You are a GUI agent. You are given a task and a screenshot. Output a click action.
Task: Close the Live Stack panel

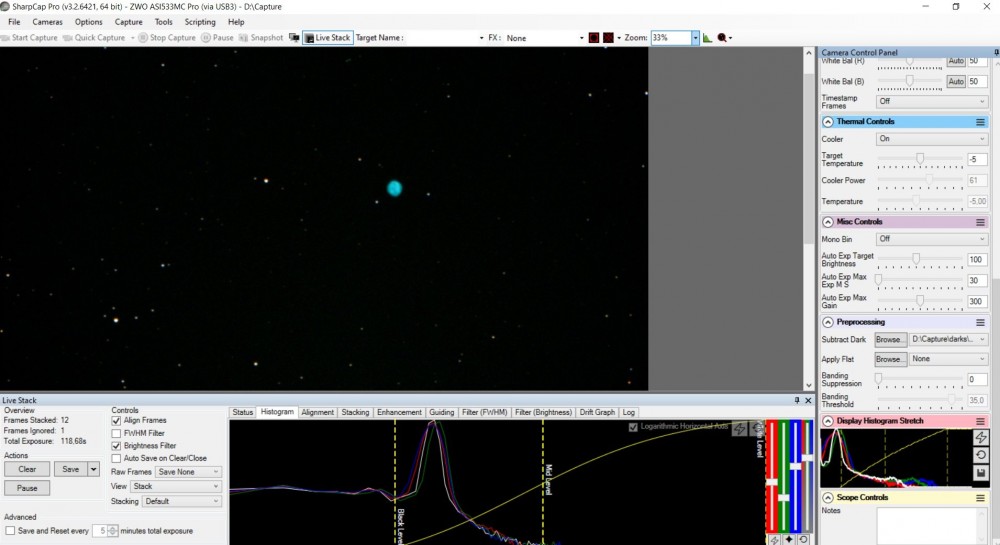808,400
